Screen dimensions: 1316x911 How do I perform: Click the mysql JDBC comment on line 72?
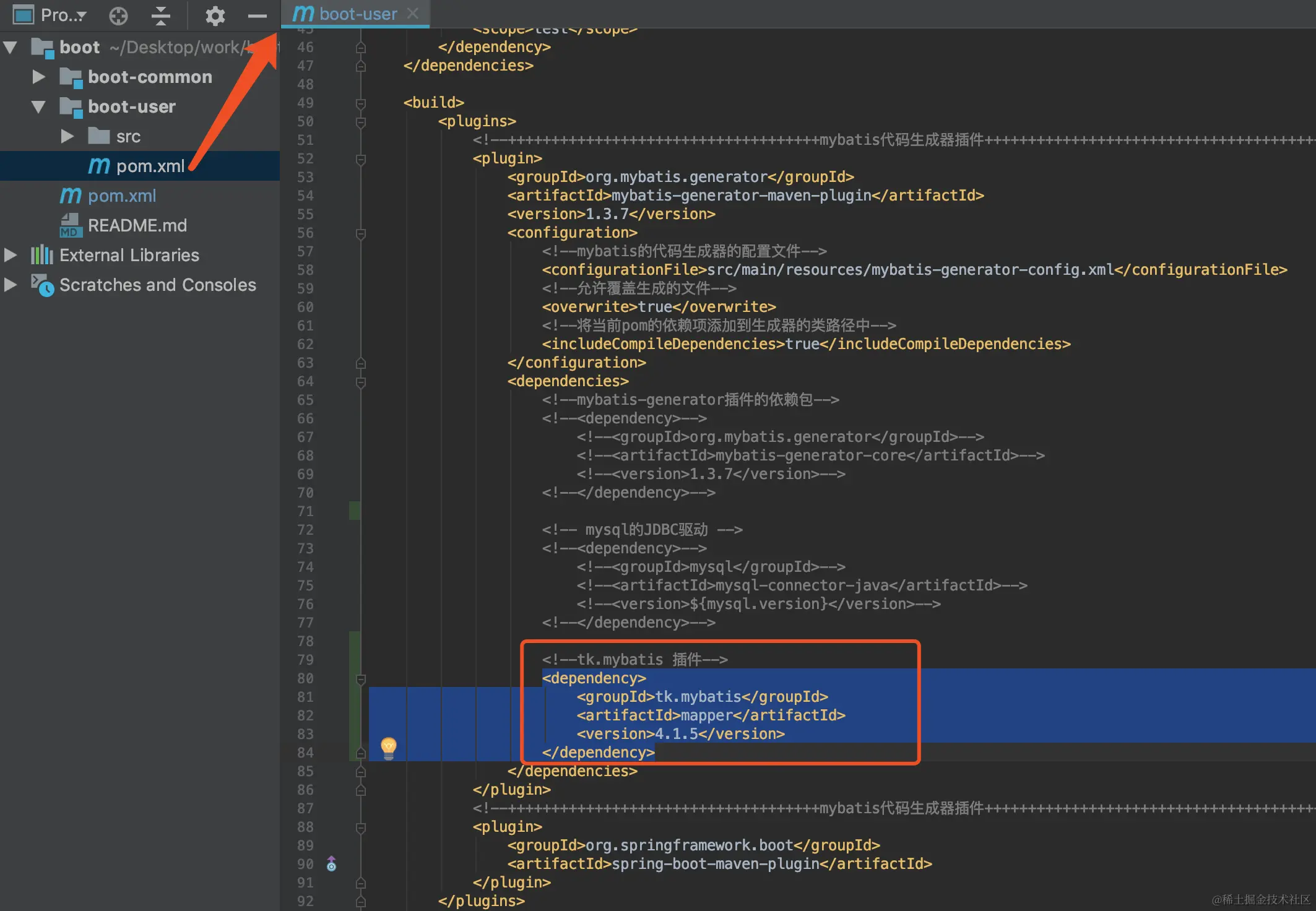643,530
